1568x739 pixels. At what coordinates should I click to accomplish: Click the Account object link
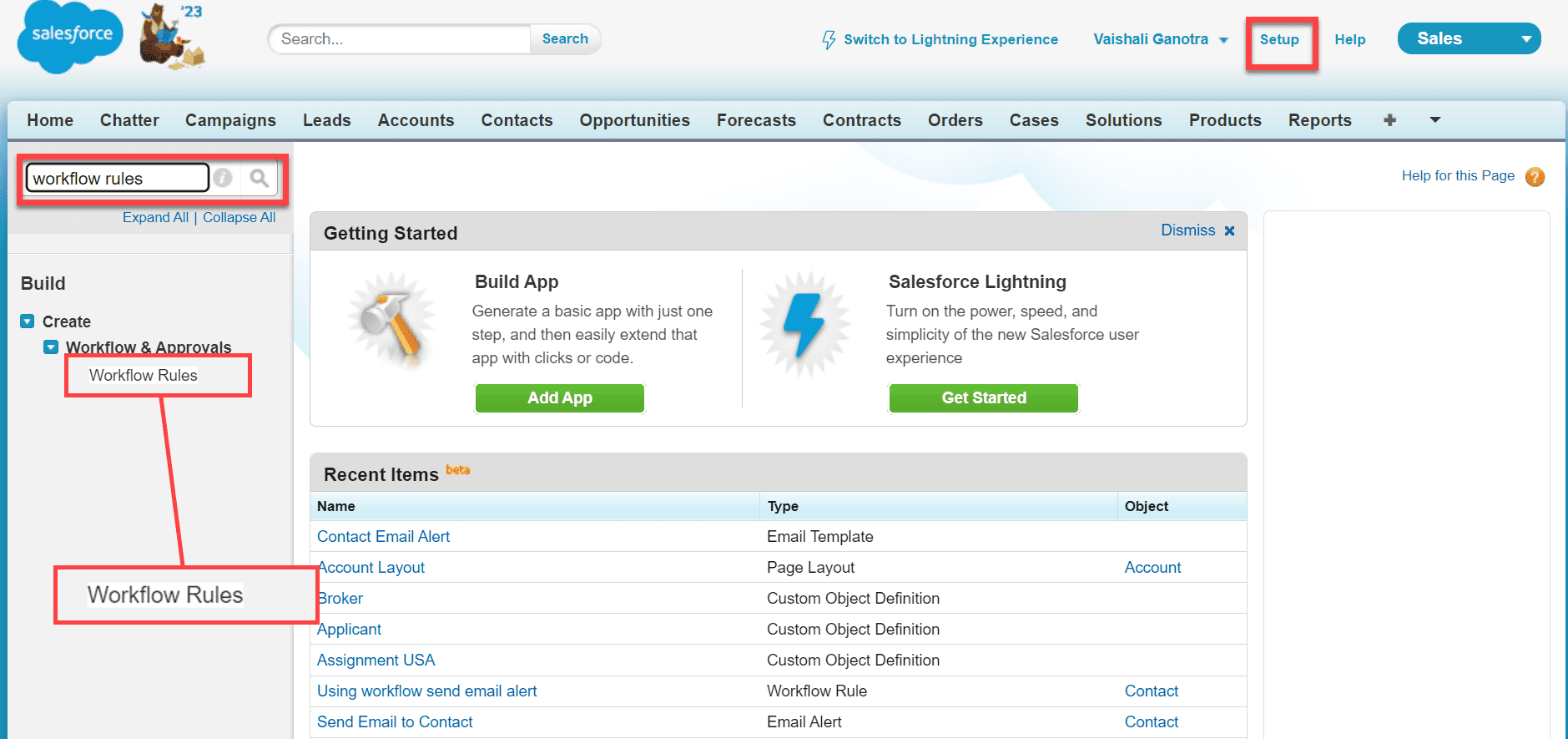coord(1152,568)
